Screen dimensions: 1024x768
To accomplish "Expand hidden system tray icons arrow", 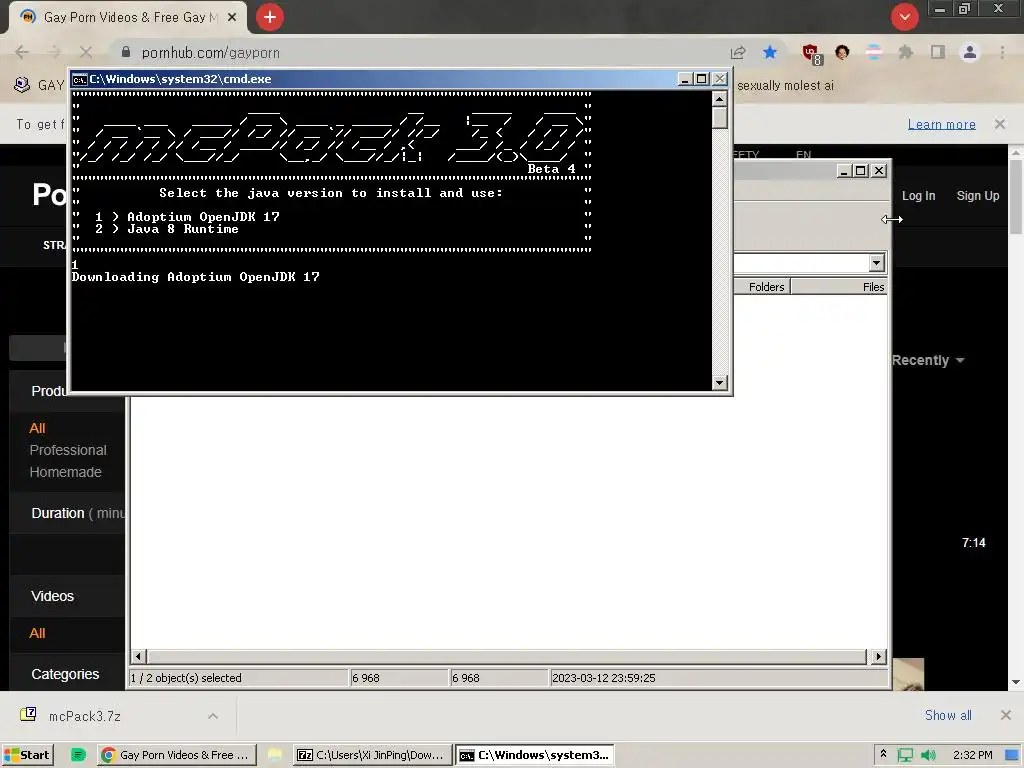I will (x=883, y=754).
